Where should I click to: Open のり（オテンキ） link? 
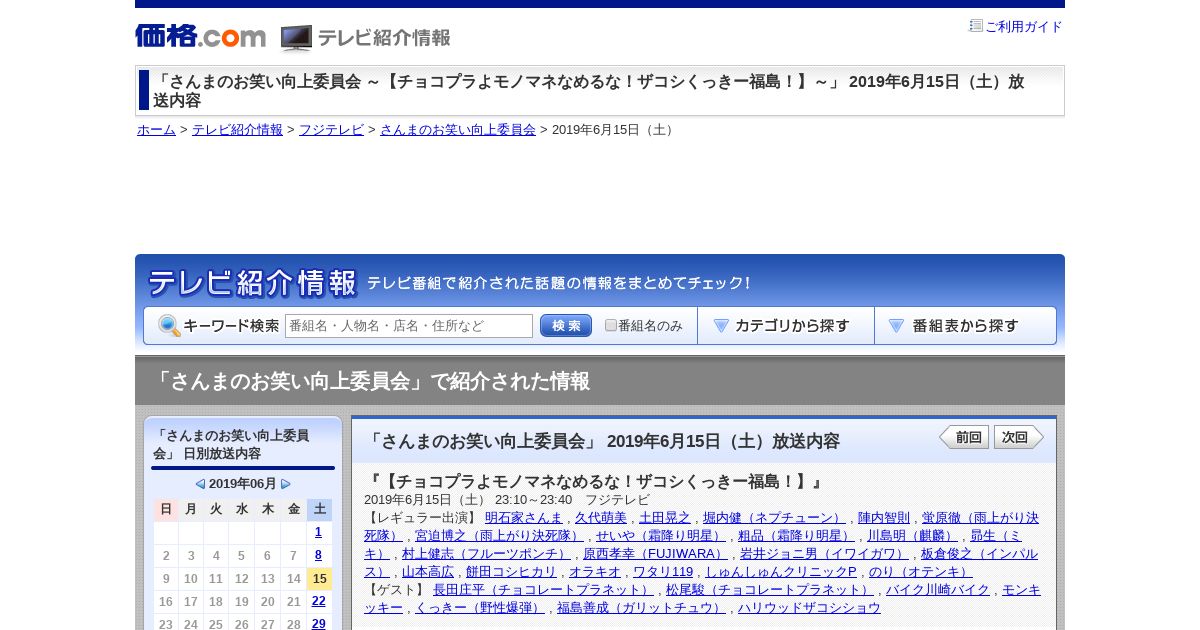920,571
